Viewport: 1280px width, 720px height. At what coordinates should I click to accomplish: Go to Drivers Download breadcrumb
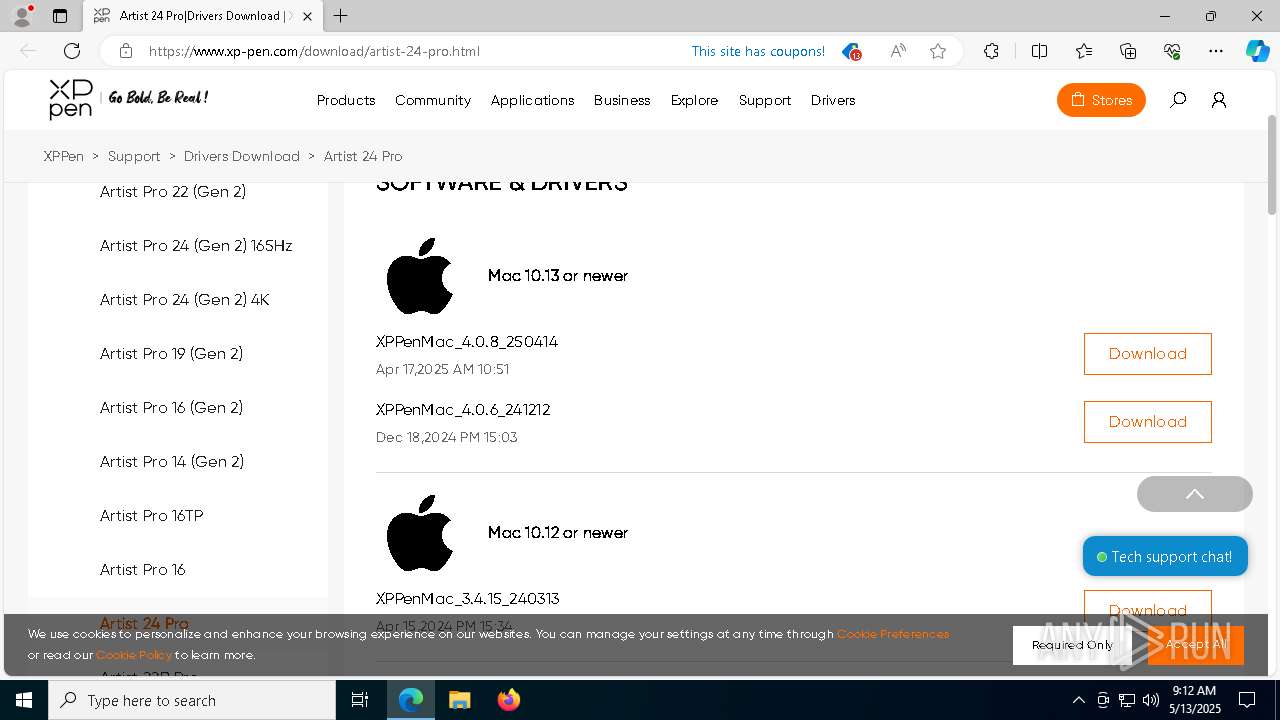coord(242,156)
